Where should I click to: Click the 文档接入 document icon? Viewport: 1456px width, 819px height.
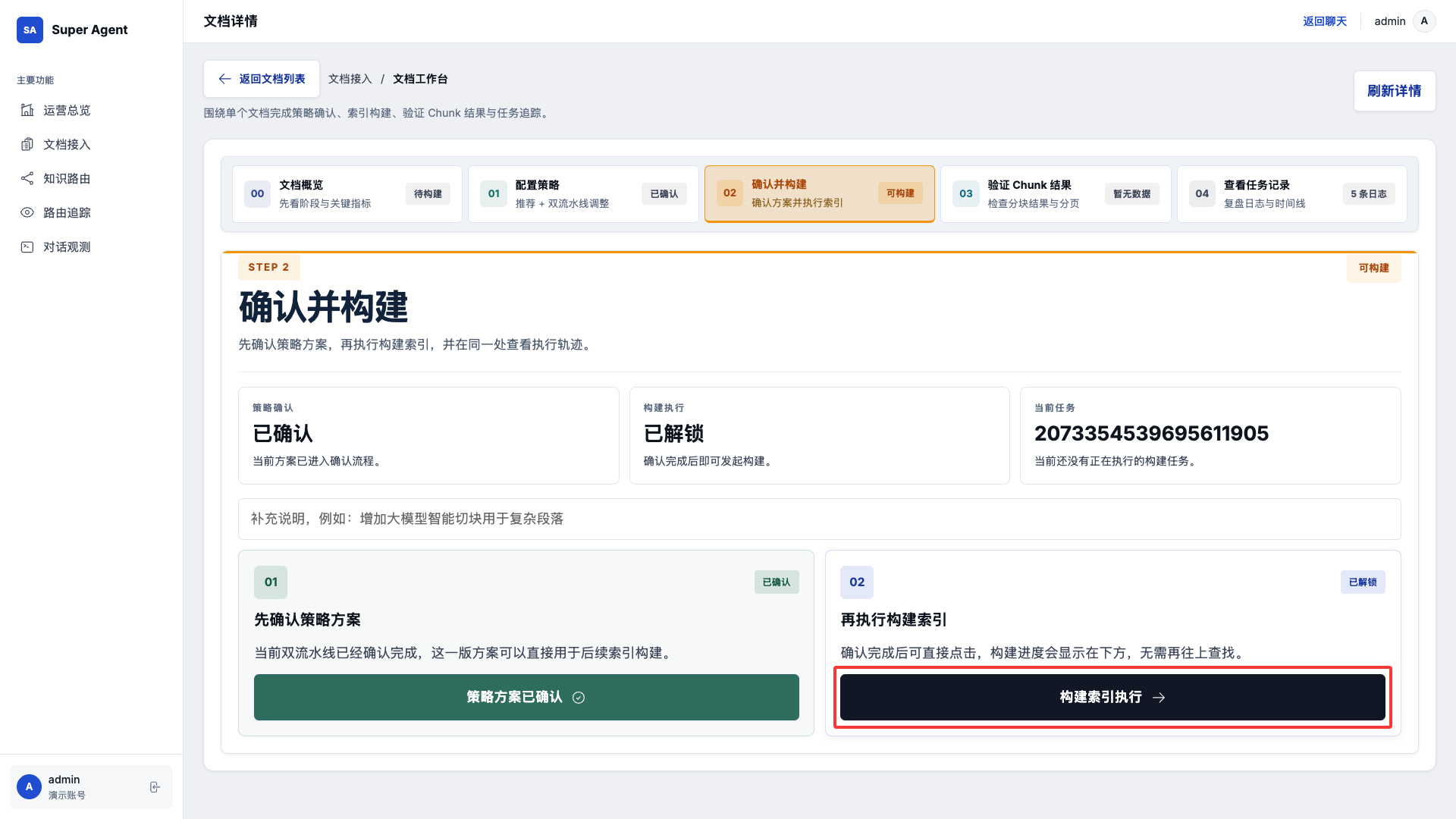click(27, 144)
